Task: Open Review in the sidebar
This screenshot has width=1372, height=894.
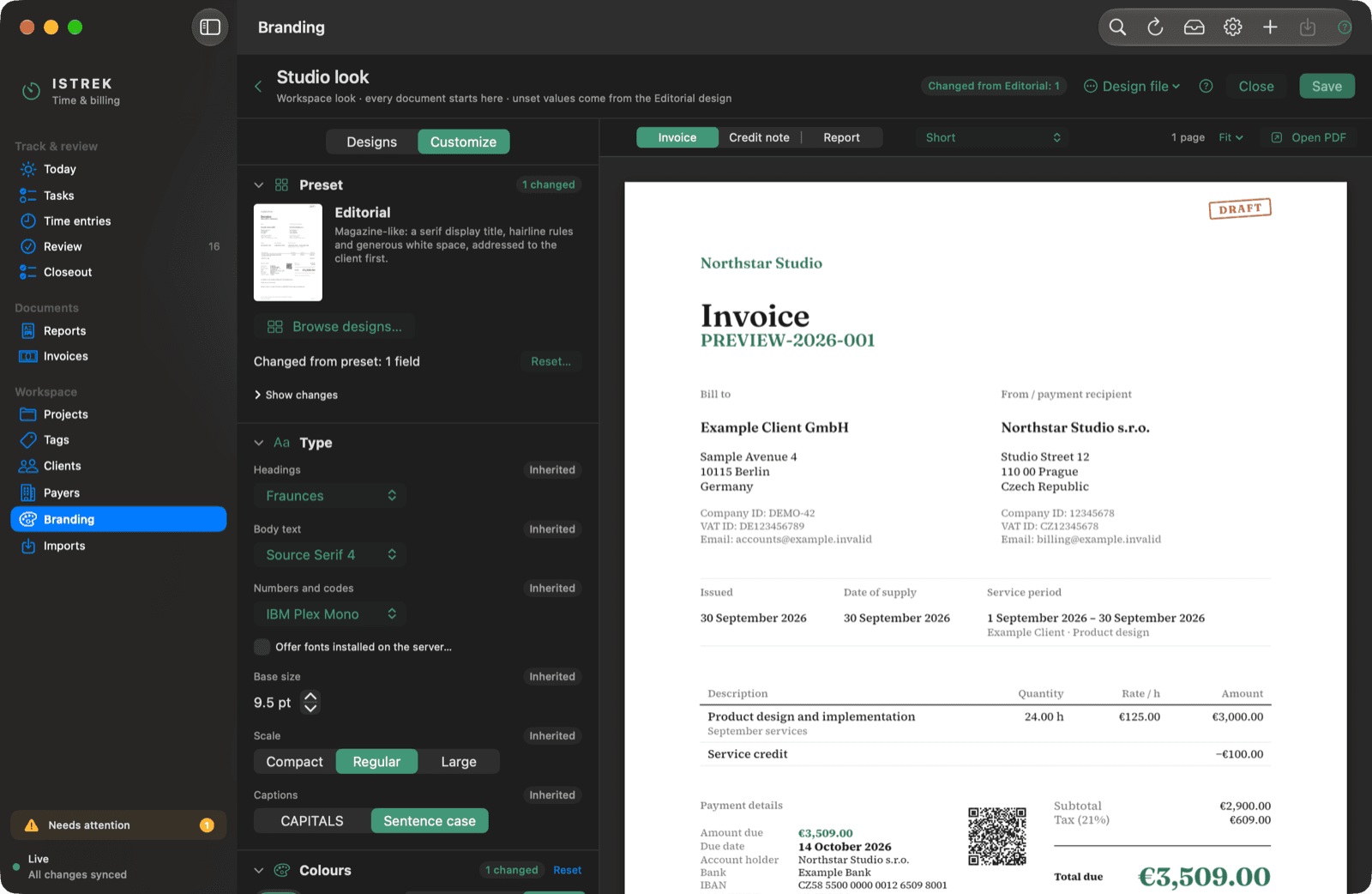Action: pyautogui.click(x=118, y=246)
